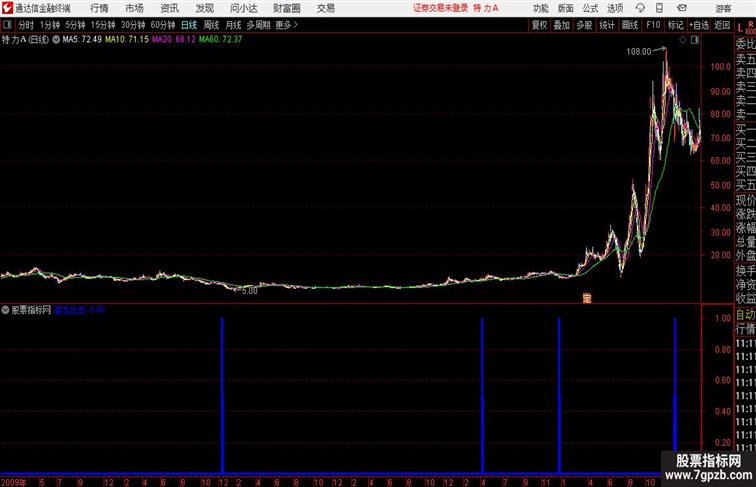Screen dimensions: 756x487
Task: Click the 画线 drawing button
Action: pos(630,25)
